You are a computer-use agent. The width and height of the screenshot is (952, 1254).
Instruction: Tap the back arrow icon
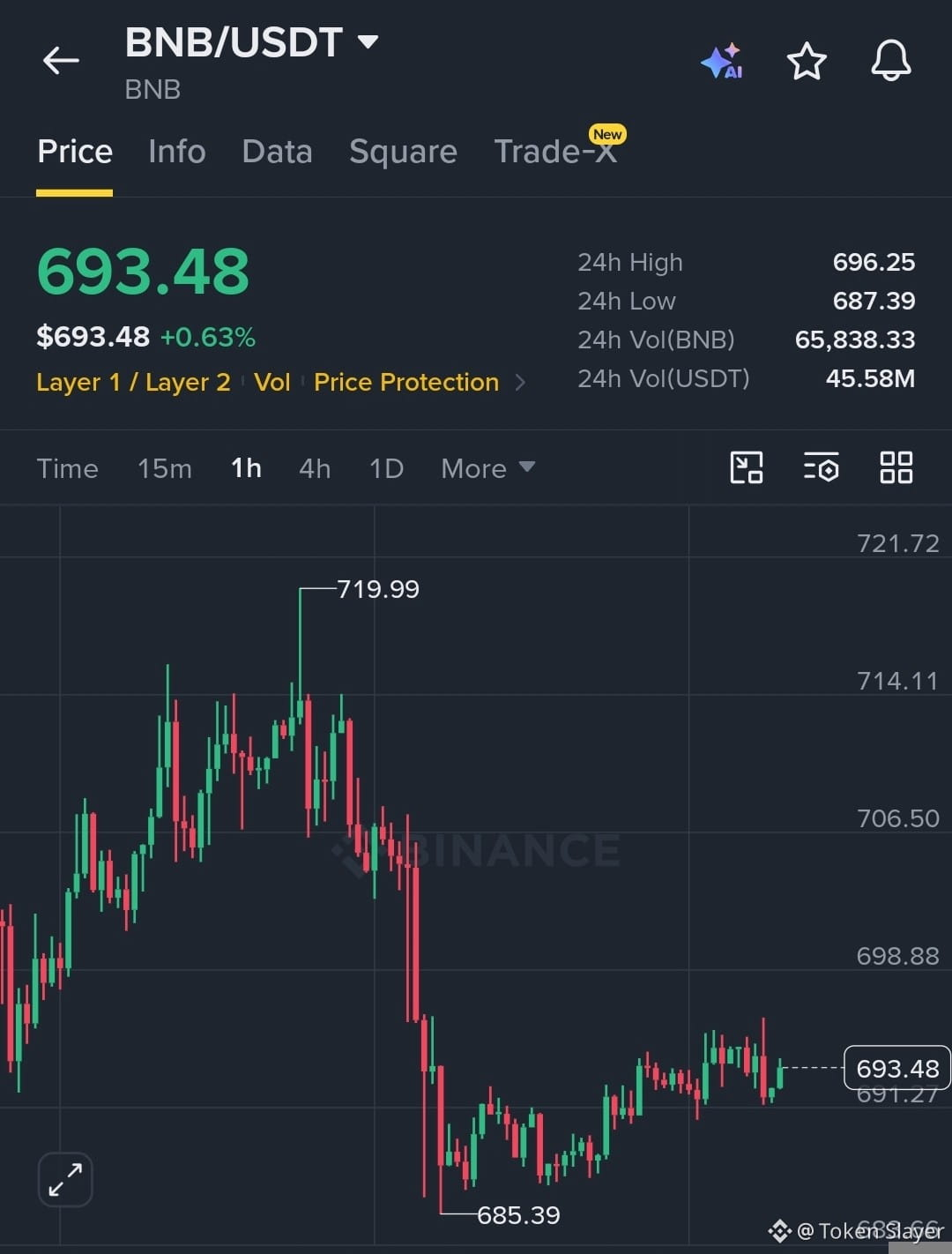[61, 61]
